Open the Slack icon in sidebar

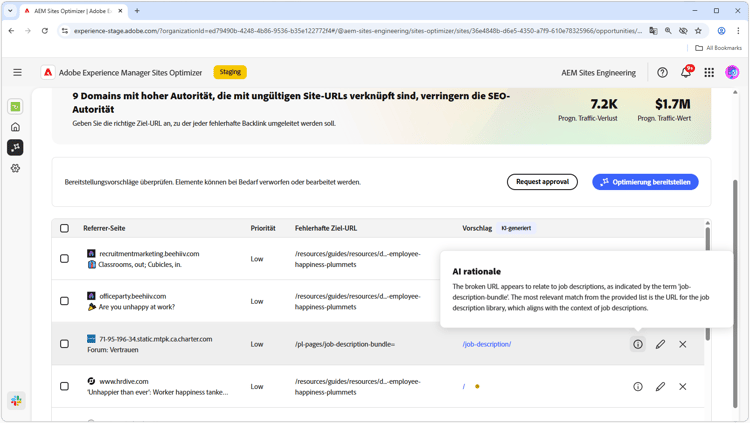(x=16, y=401)
